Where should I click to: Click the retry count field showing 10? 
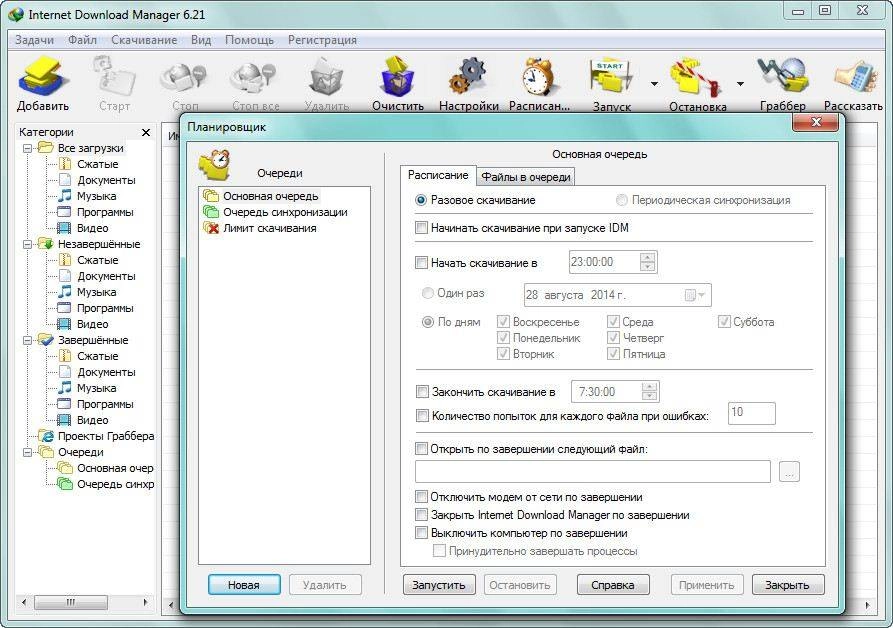pos(751,413)
